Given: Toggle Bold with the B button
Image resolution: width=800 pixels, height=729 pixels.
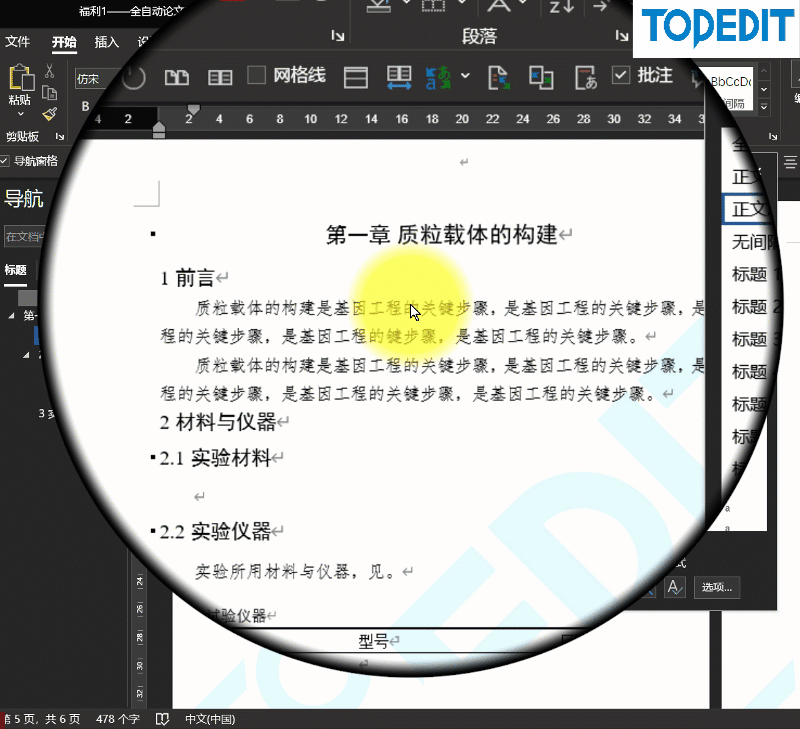Looking at the screenshot, I should 85,106.
